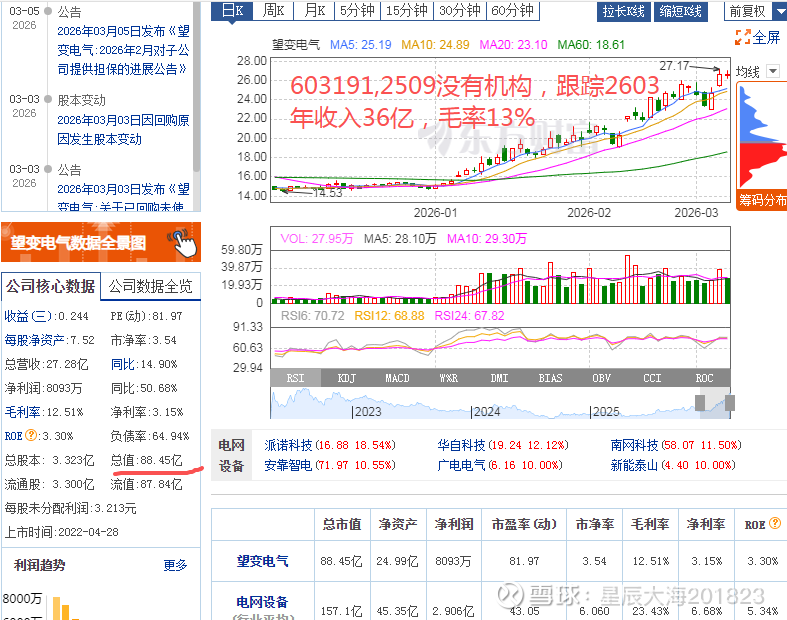Expand the 均线 dropdown arrow

773,72
